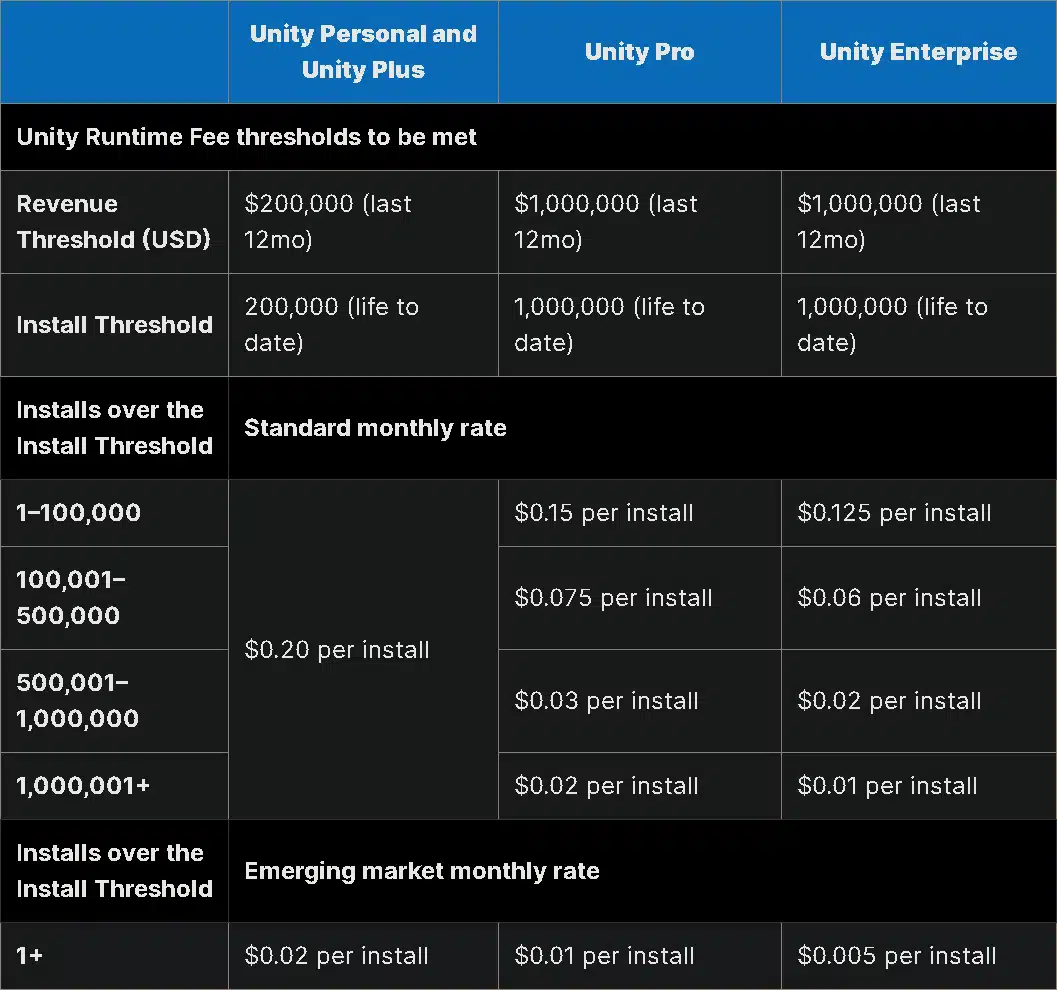Click the $0.125 per install cell
This screenshot has width=1057, height=990.
(919, 513)
